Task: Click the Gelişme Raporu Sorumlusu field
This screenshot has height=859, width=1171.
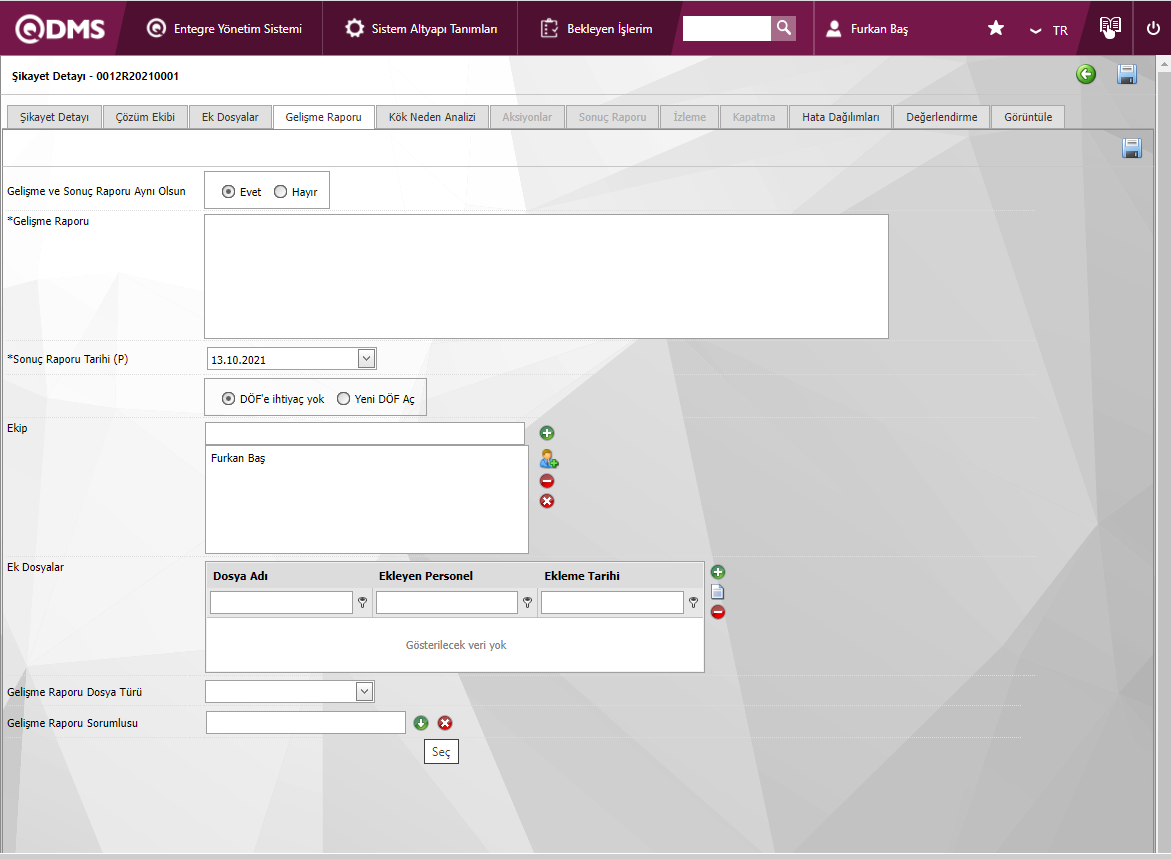Action: [x=305, y=722]
